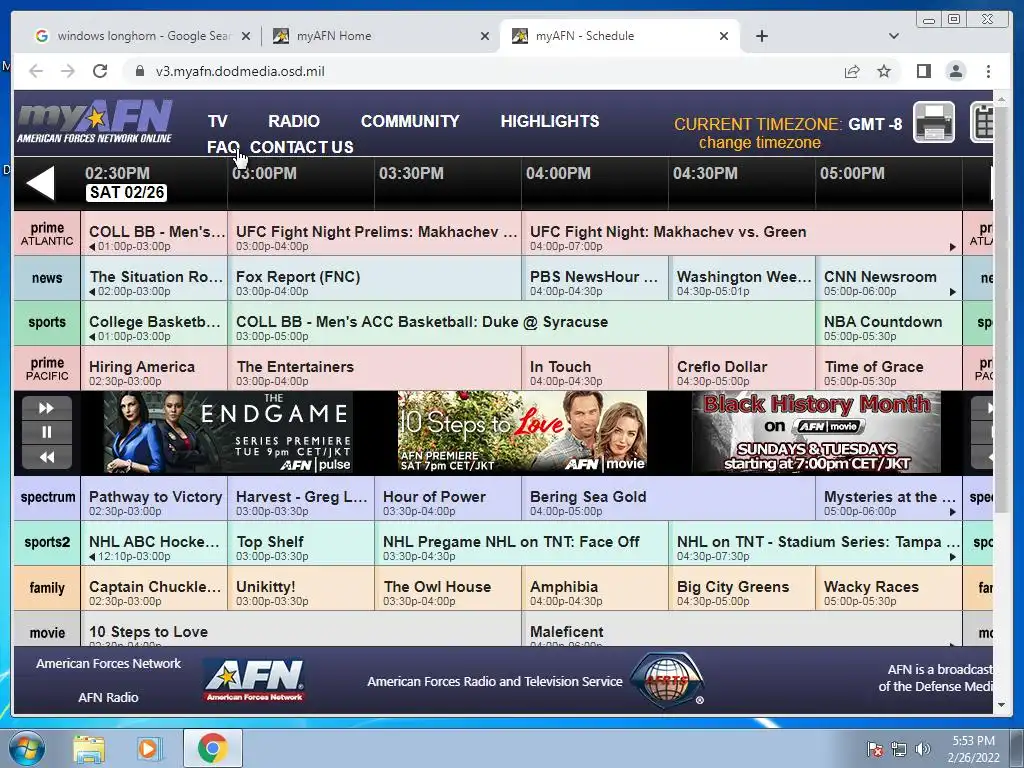Go forward in Chrome

coord(68,71)
